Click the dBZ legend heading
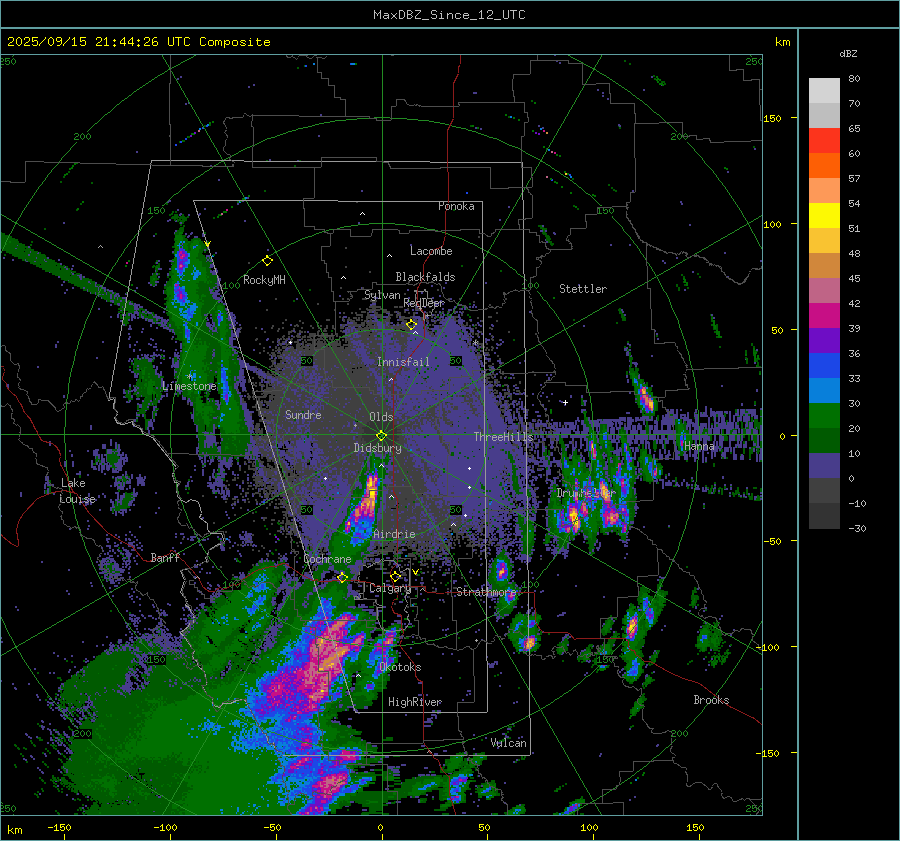 [848, 53]
